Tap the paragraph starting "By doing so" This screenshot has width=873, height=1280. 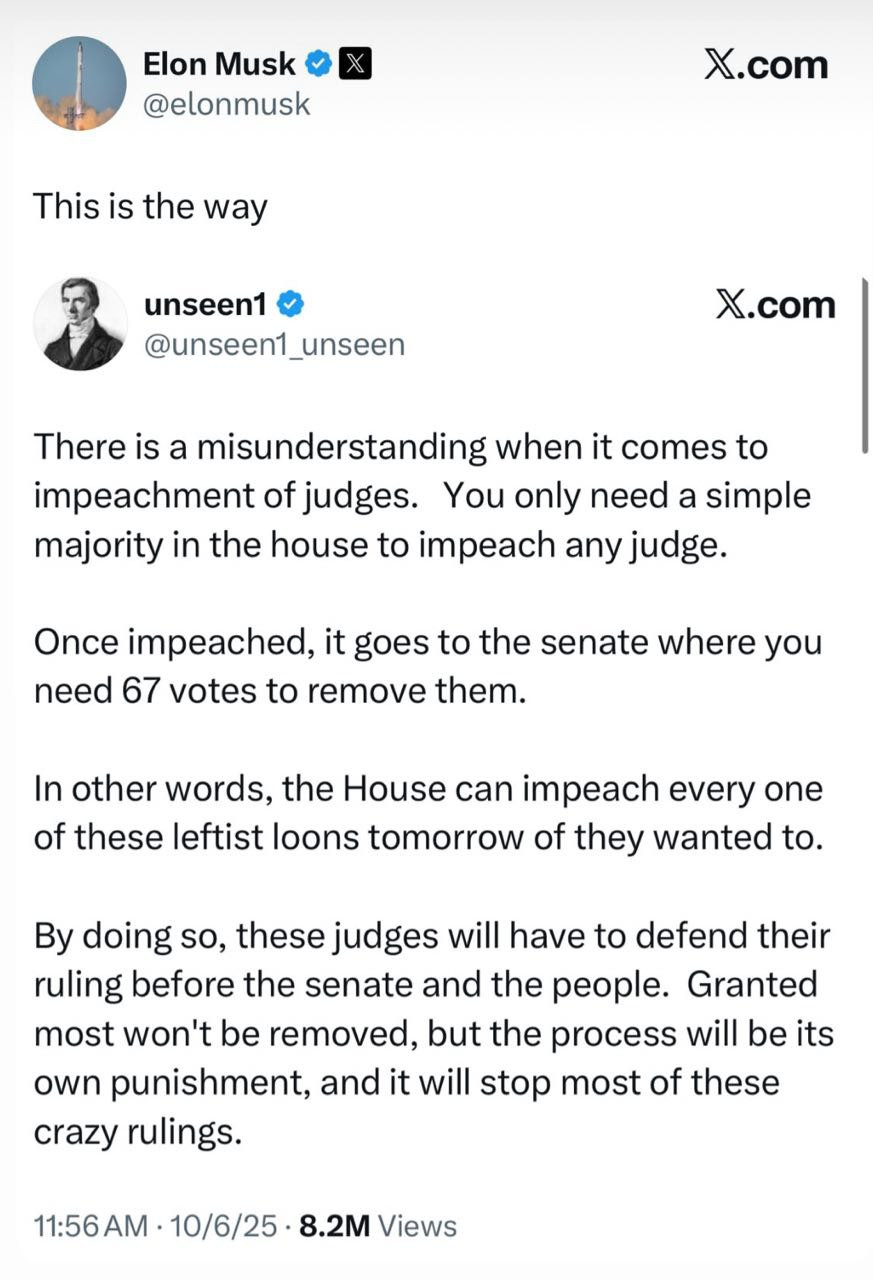[x=433, y=1034]
